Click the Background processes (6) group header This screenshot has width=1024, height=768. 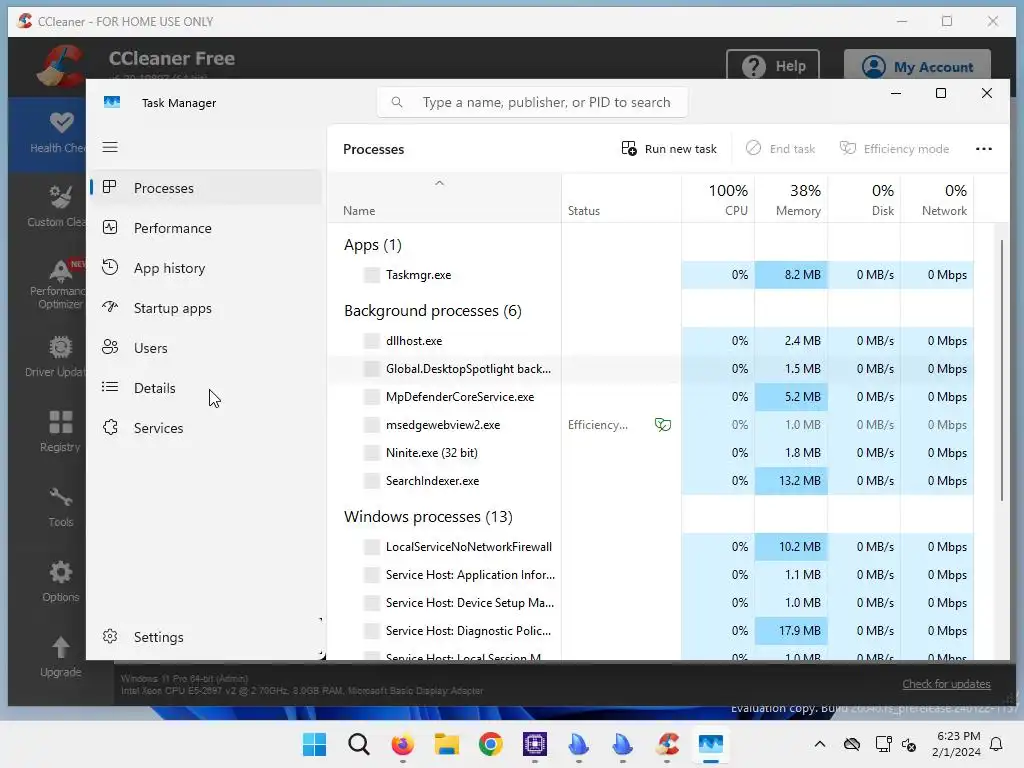(432, 311)
